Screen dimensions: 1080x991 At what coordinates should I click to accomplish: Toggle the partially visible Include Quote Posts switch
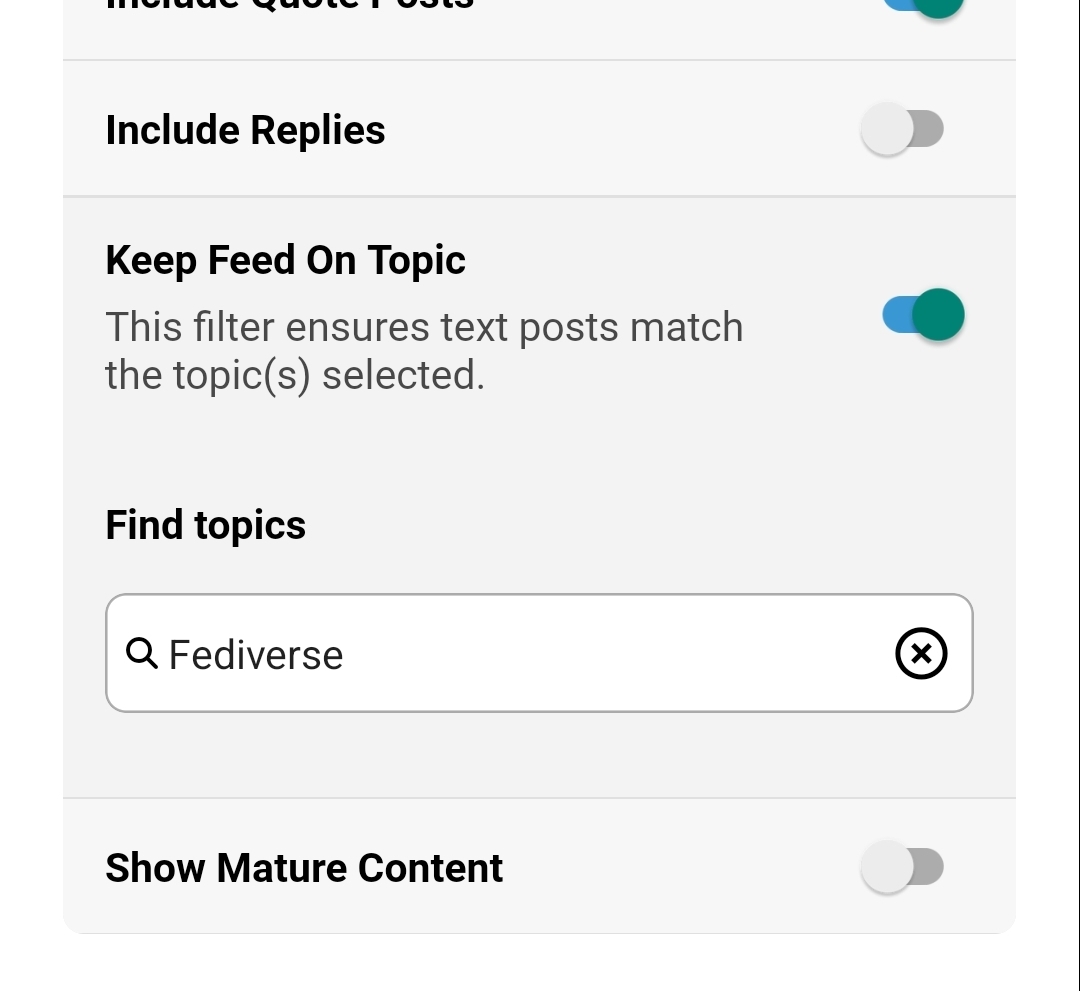(923, 6)
